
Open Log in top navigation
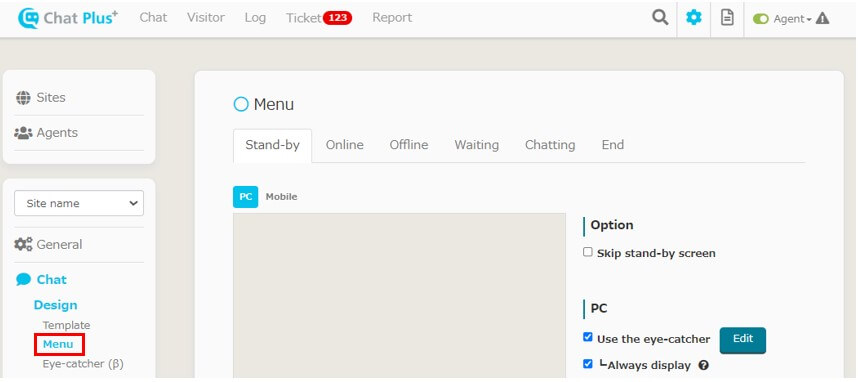click(255, 18)
